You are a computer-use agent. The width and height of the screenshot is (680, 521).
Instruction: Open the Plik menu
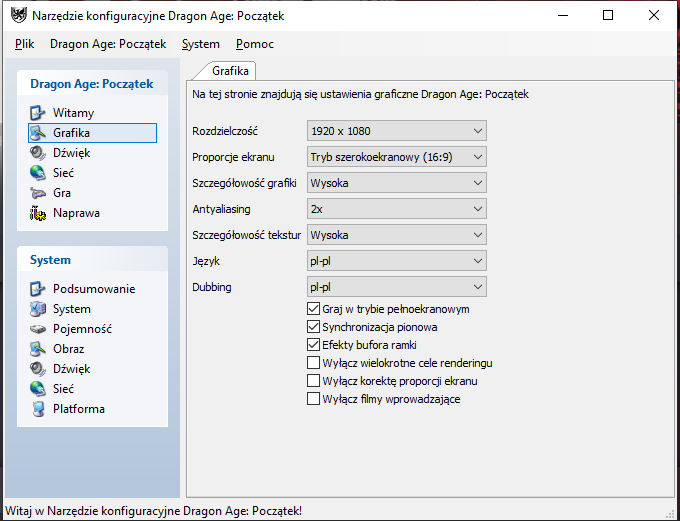tap(24, 44)
